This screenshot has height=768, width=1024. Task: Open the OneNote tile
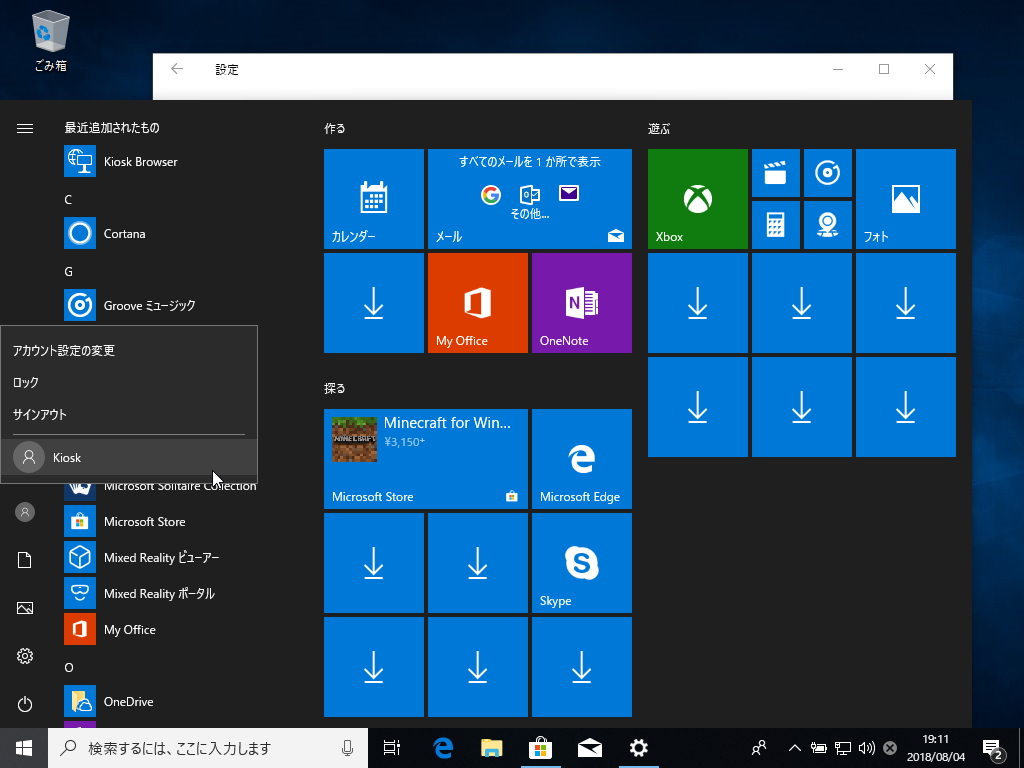coord(582,303)
